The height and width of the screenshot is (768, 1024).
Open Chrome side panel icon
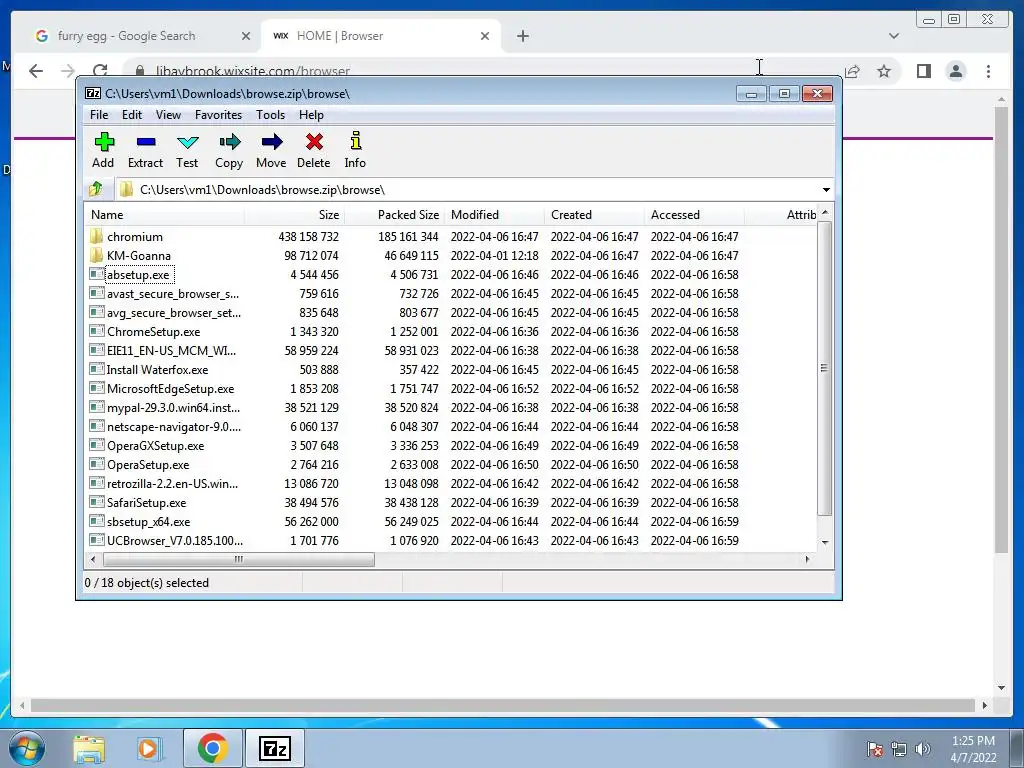[923, 71]
